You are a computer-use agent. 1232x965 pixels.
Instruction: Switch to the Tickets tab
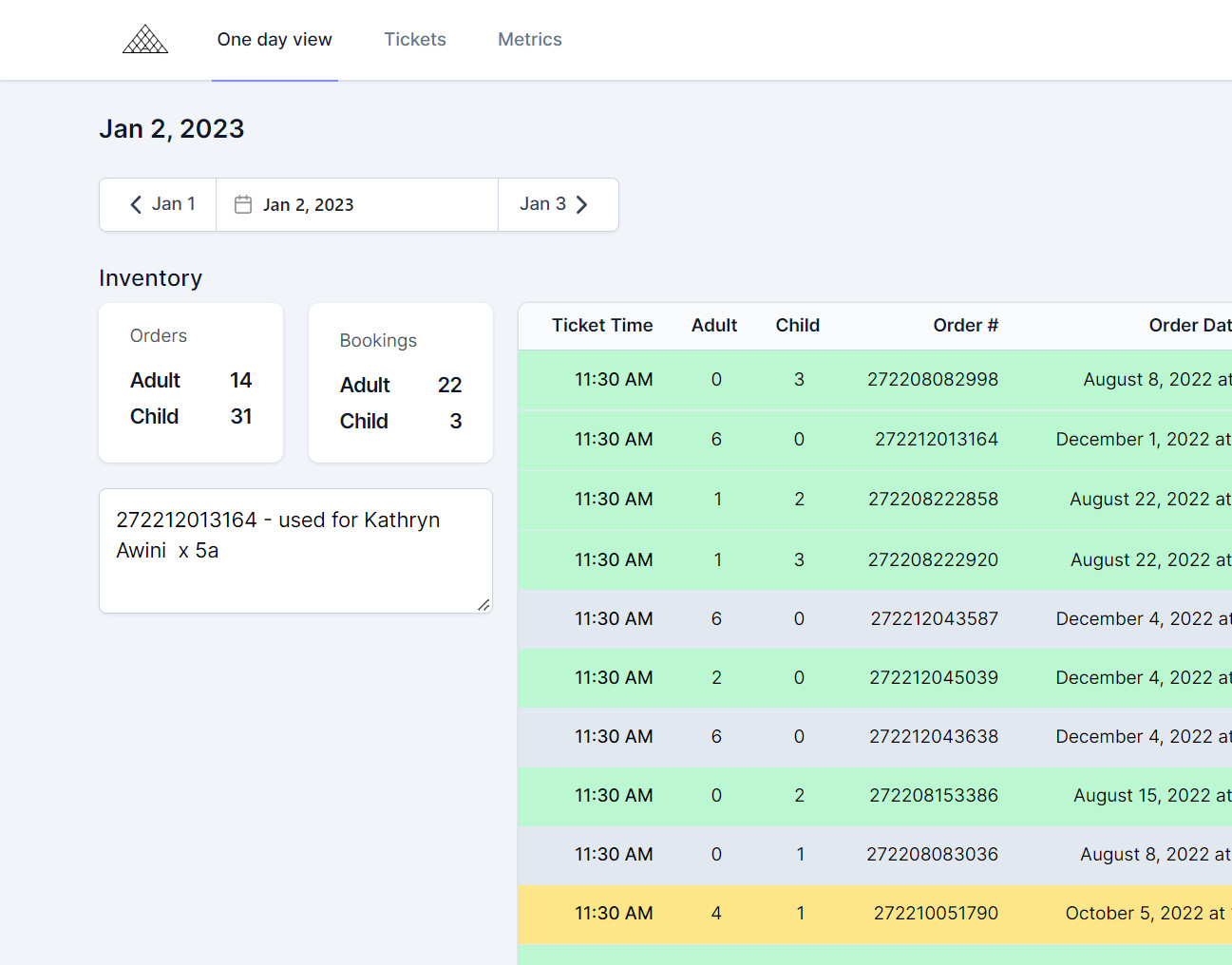click(415, 39)
